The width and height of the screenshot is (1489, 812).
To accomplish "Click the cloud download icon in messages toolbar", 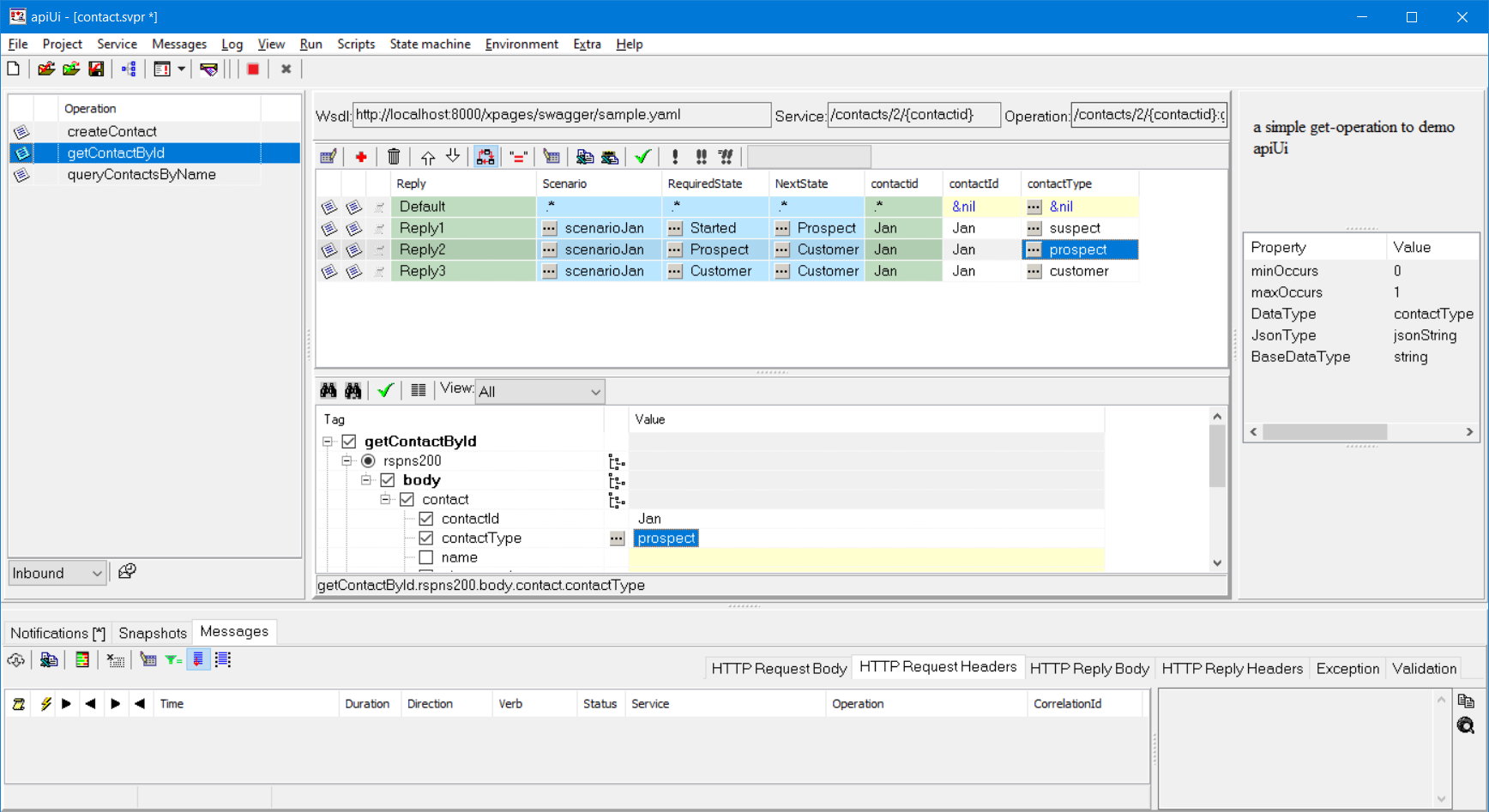I will 16,660.
